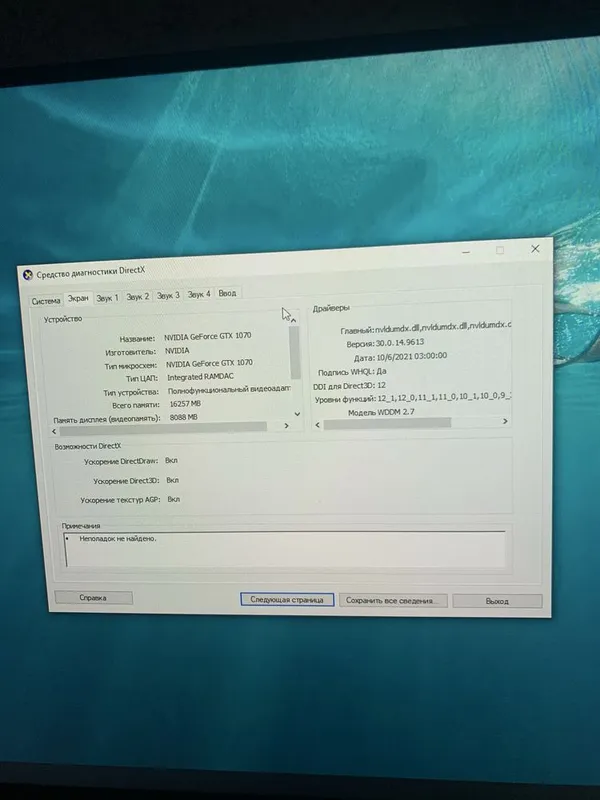Close the DirectX diagnostic window
Image resolution: width=600 pixels, height=800 pixels.
(535, 248)
